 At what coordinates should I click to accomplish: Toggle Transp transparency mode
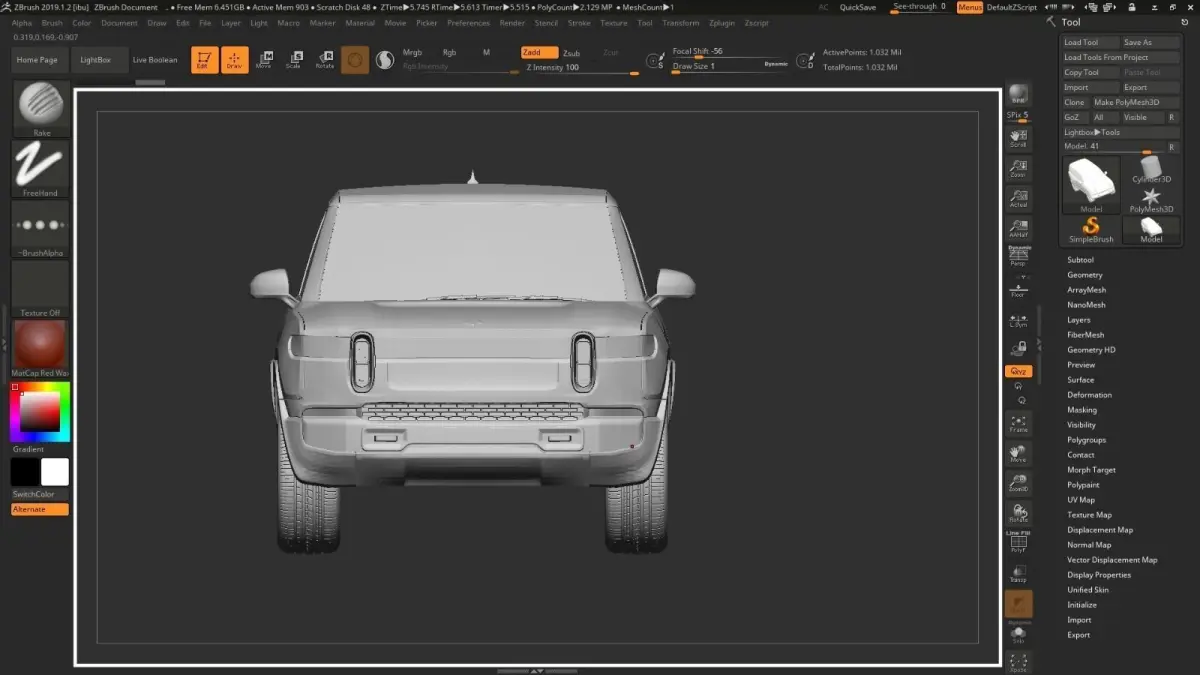pyautogui.click(x=1018, y=573)
